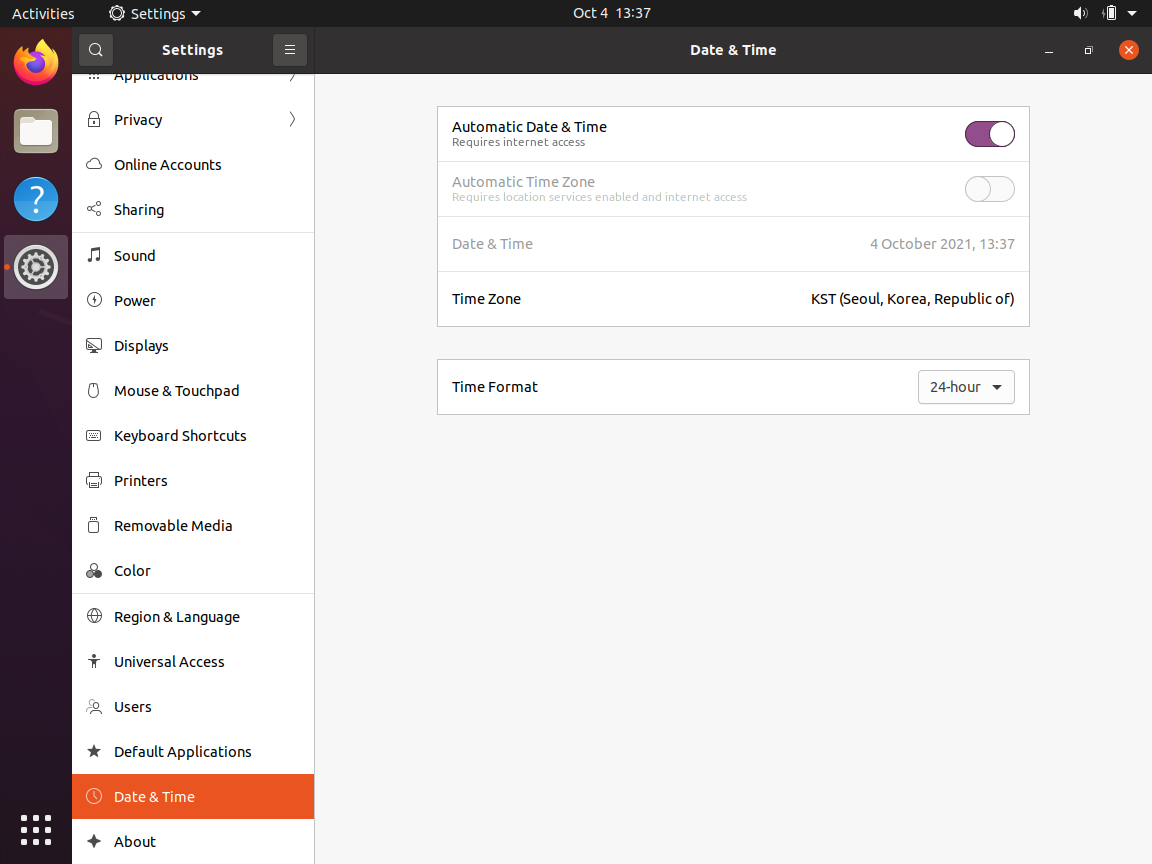The image size is (1152, 864).
Task: Click the Activities button
Action: (x=43, y=13)
